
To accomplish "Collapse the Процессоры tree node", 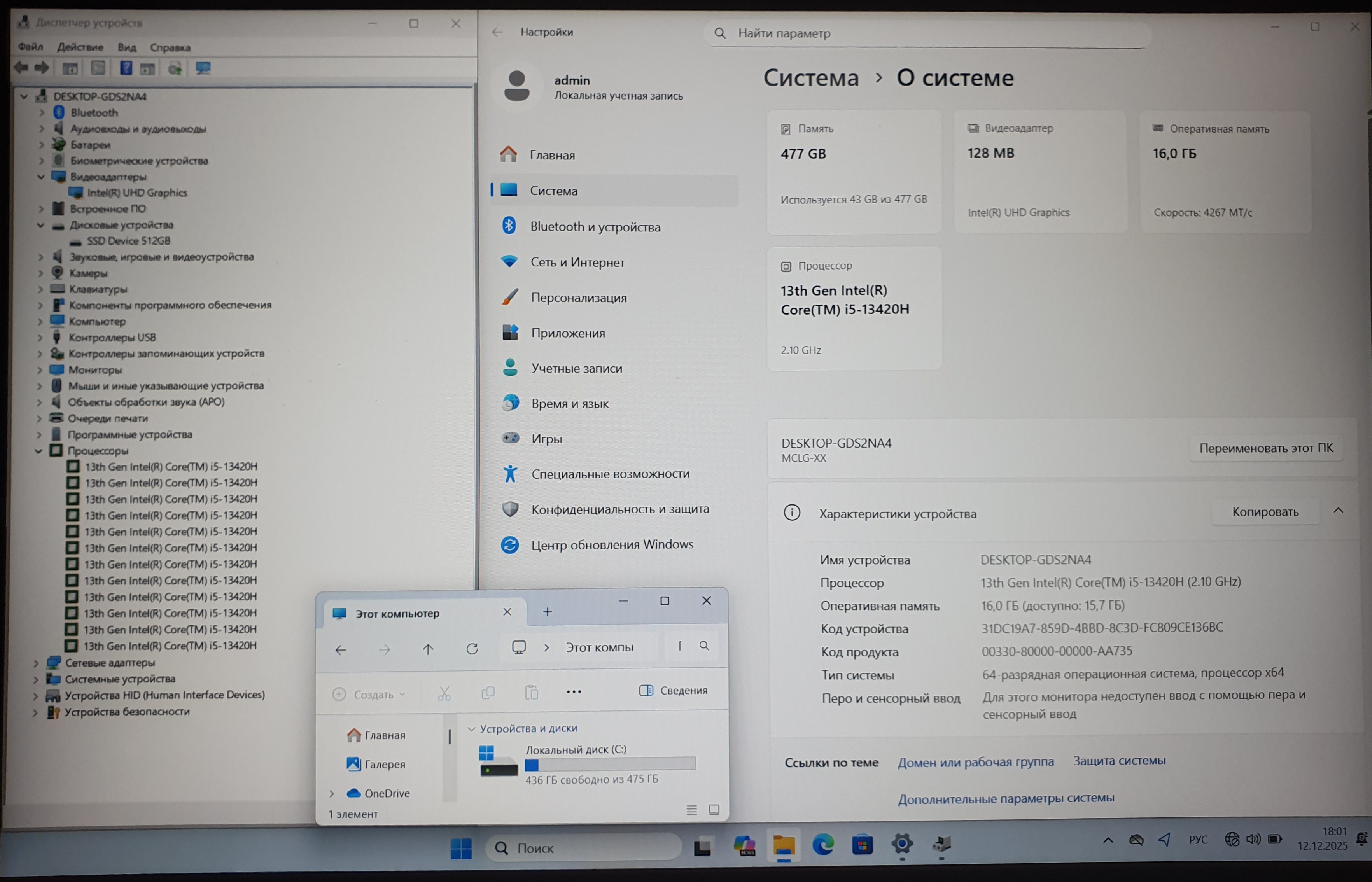I will click(x=38, y=451).
